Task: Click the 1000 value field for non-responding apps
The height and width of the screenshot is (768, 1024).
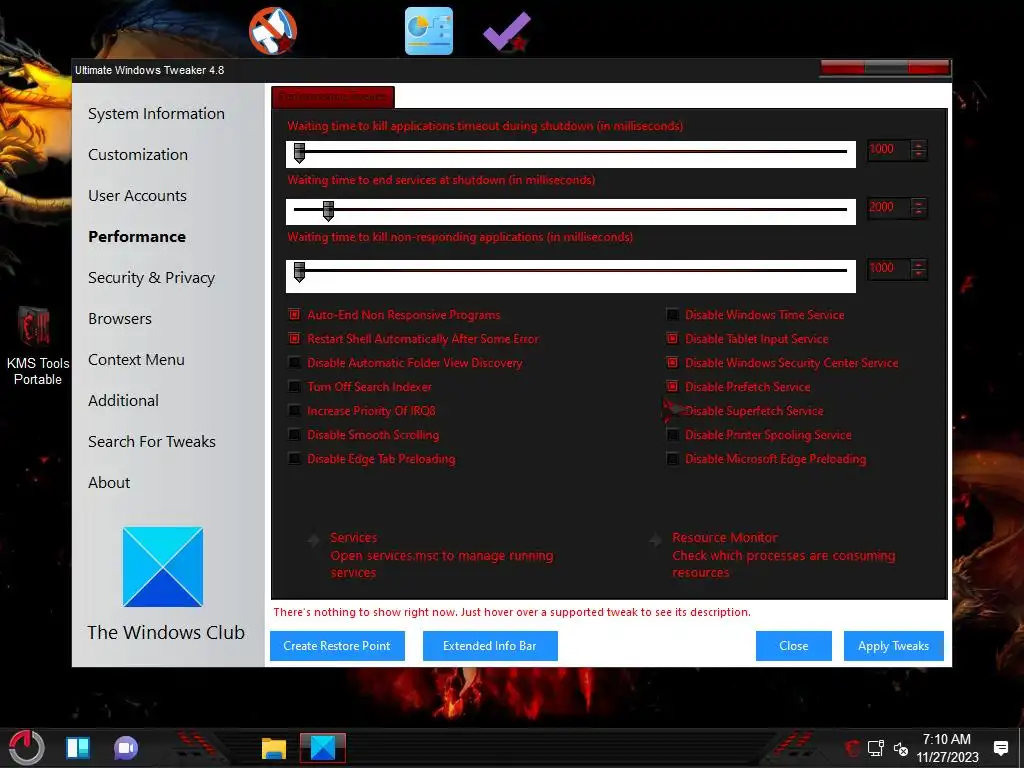Action: tap(889, 268)
